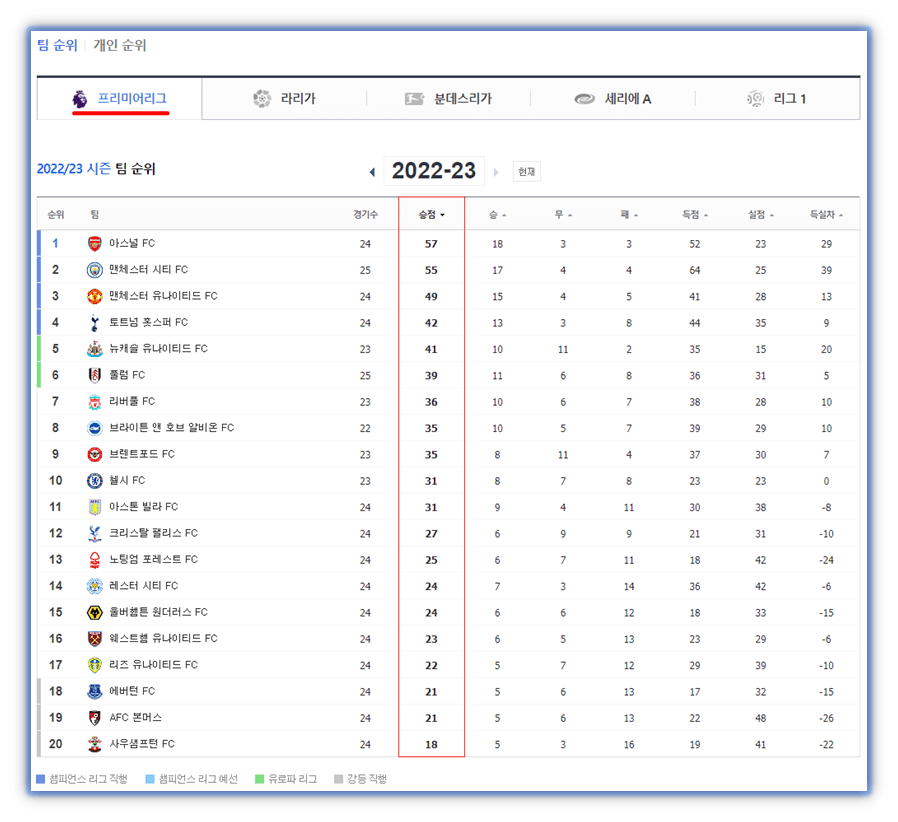Click the Manchester United FC crest icon
The height and width of the screenshot is (822, 898).
[x=94, y=296]
